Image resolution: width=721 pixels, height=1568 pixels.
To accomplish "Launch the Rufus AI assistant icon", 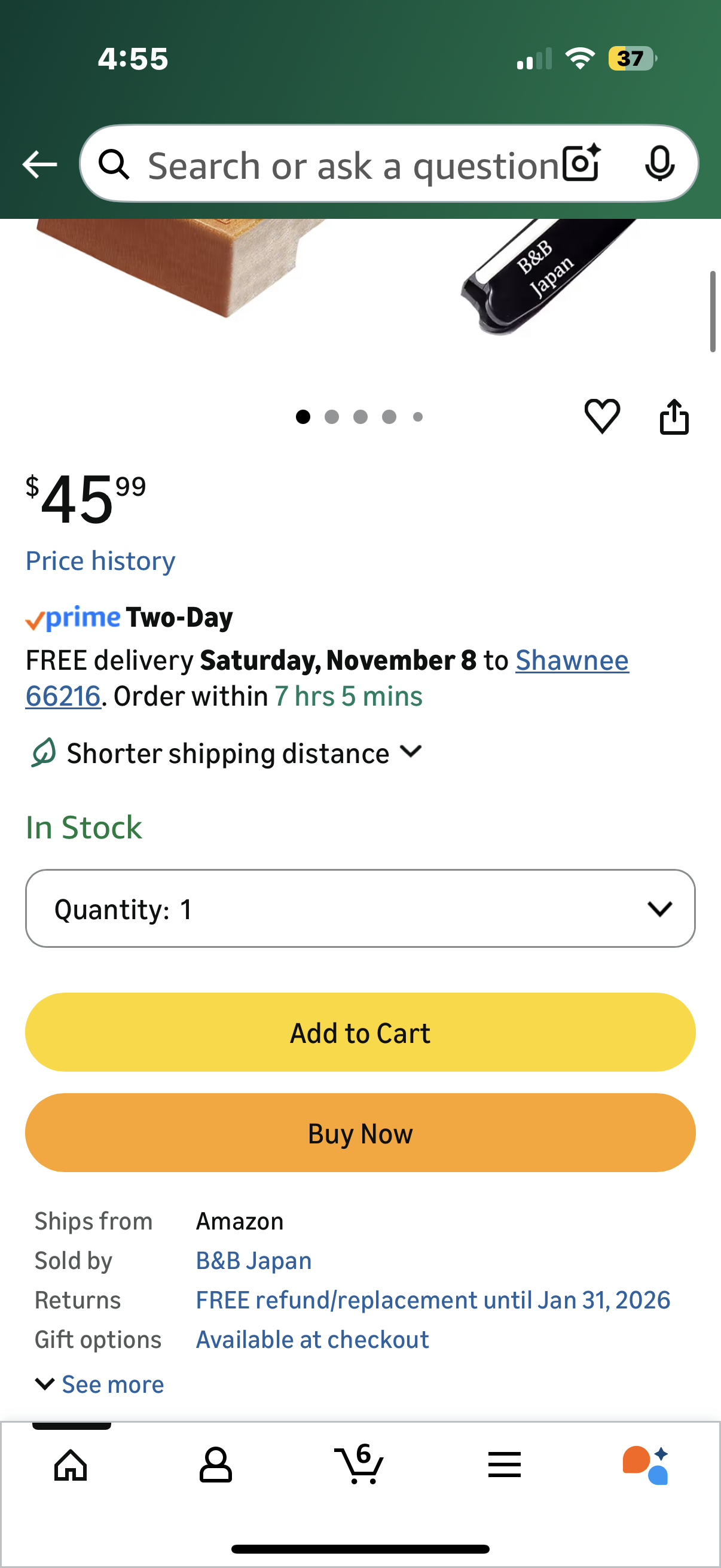I will (646, 1465).
